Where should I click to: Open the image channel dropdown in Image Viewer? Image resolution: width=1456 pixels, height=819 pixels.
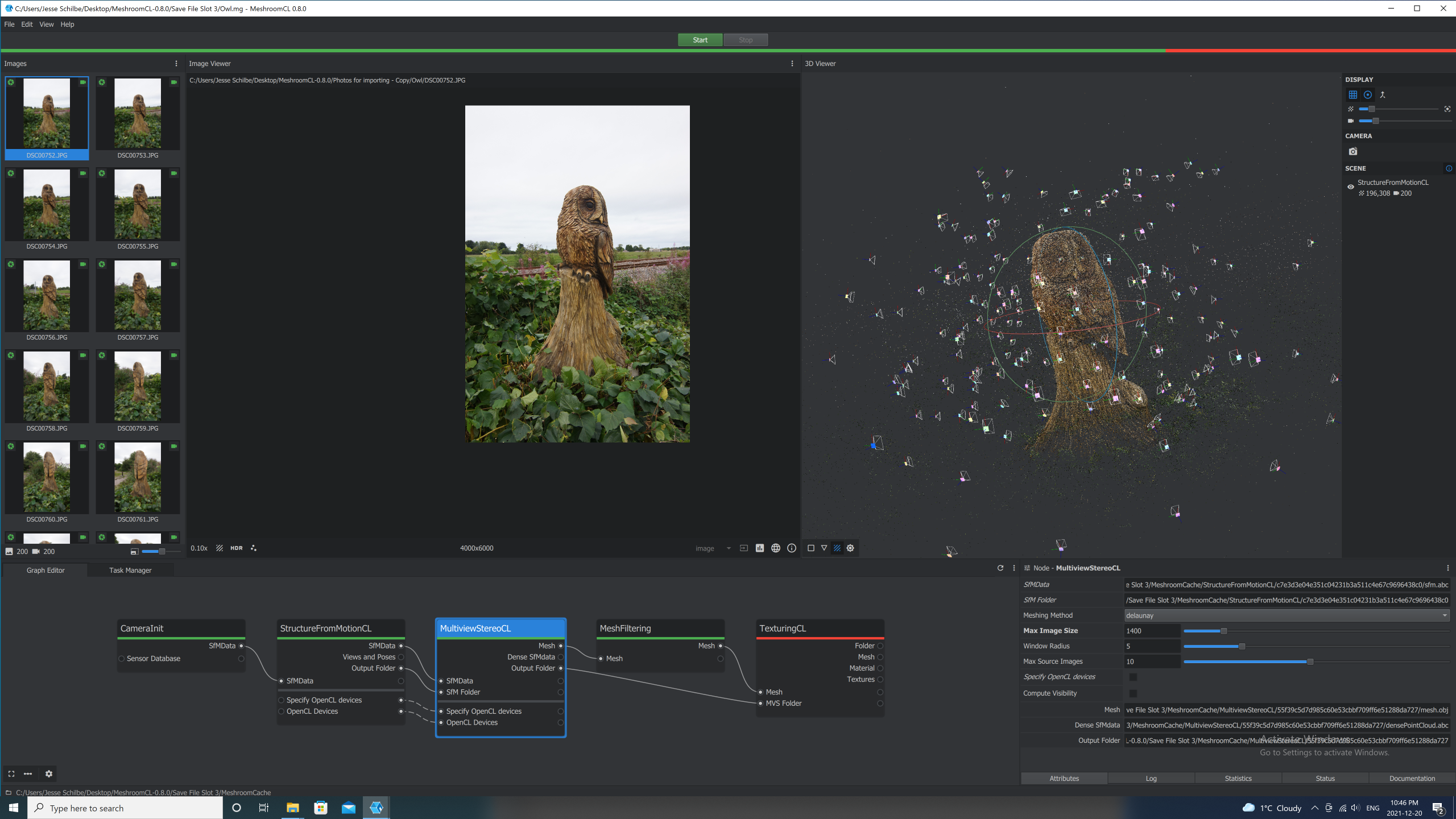coord(712,548)
